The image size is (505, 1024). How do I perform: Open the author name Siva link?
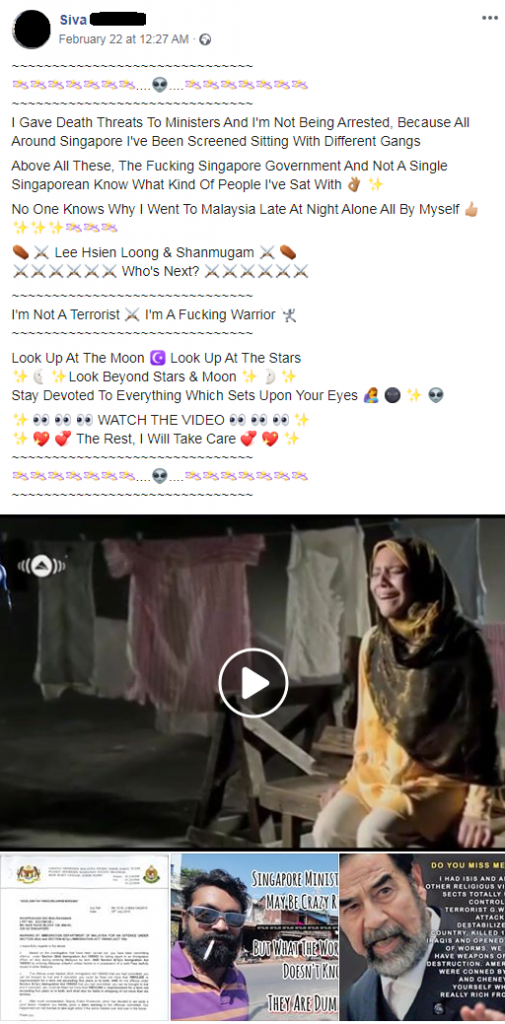73,20
